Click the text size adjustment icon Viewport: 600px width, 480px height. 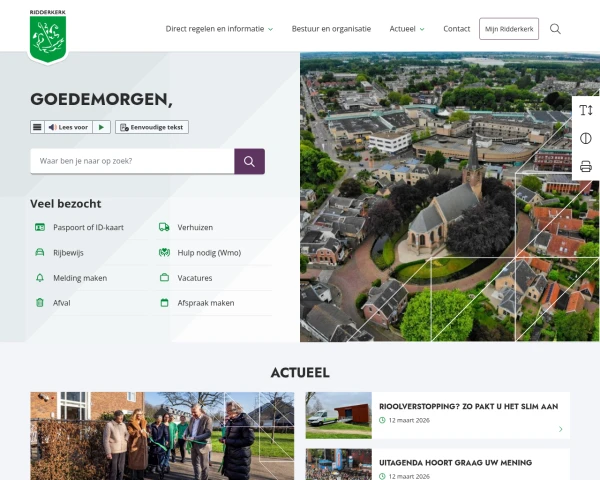[x=586, y=110]
